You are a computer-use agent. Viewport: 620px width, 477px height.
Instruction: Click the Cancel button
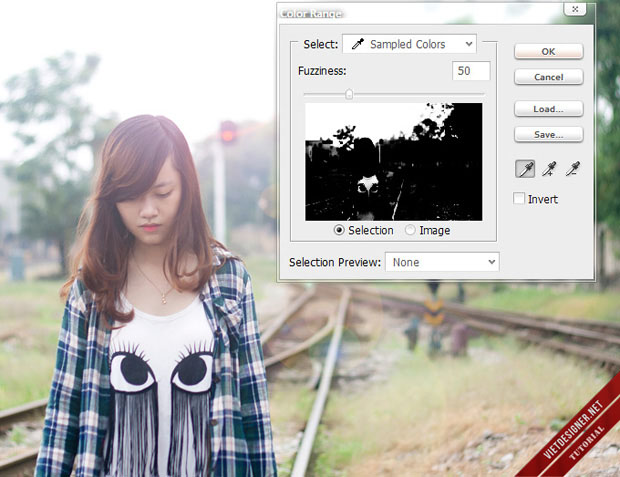(548, 77)
